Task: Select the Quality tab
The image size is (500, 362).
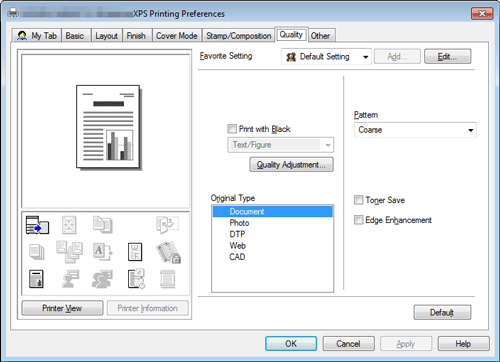Action: coord(291,35)
